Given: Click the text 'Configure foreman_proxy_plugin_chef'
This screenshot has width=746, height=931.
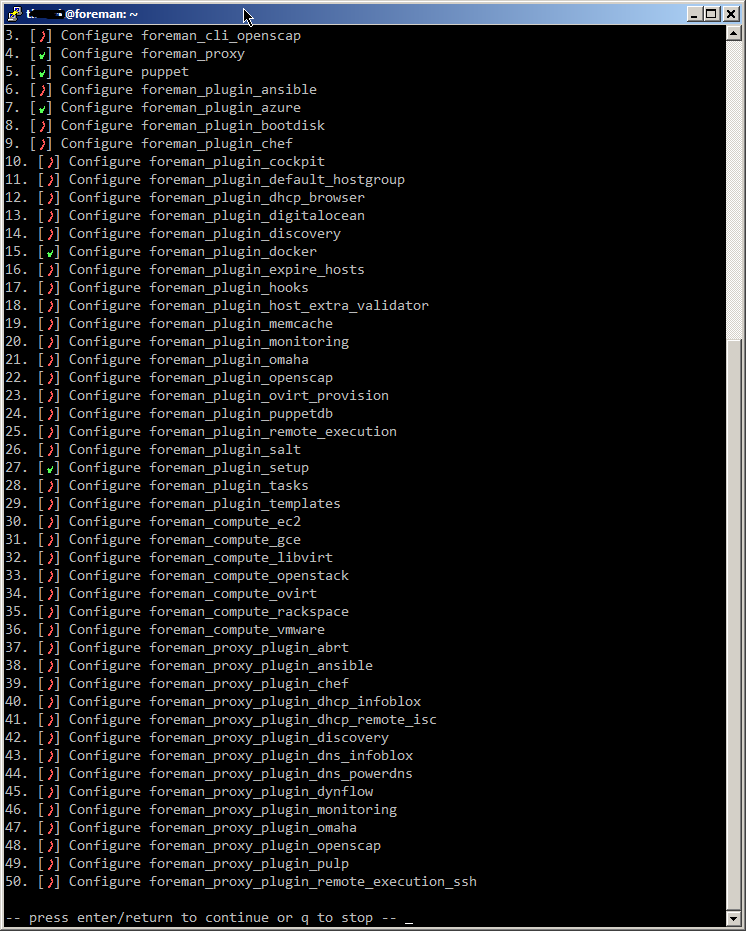Looking at the screenshot, I should [x=209, y=683].
